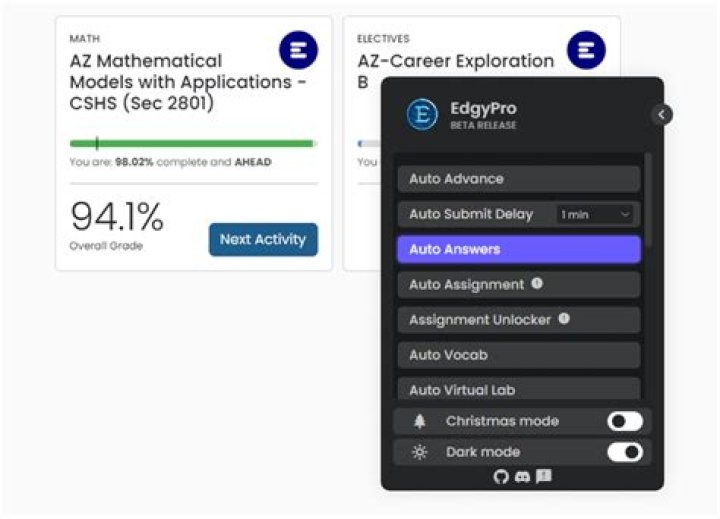Screen dimensions: 720x519
Task: Open the Discord link icon
Action: click(x=522, y=477)
